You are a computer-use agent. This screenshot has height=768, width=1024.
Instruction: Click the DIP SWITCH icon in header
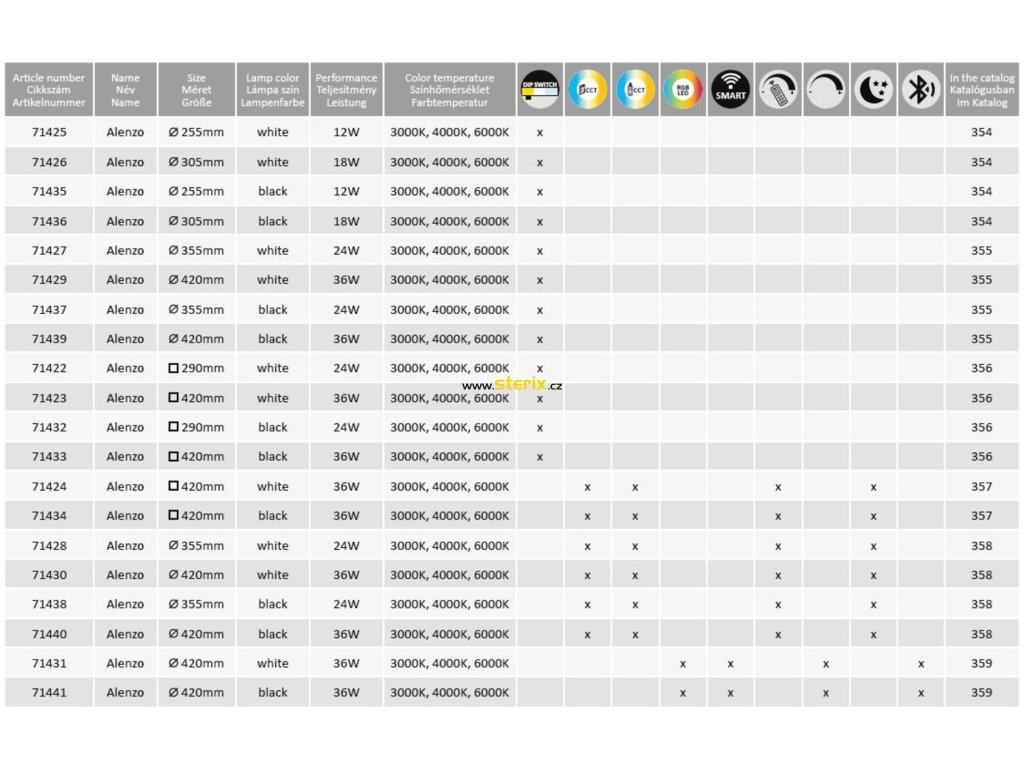[540, 90]
